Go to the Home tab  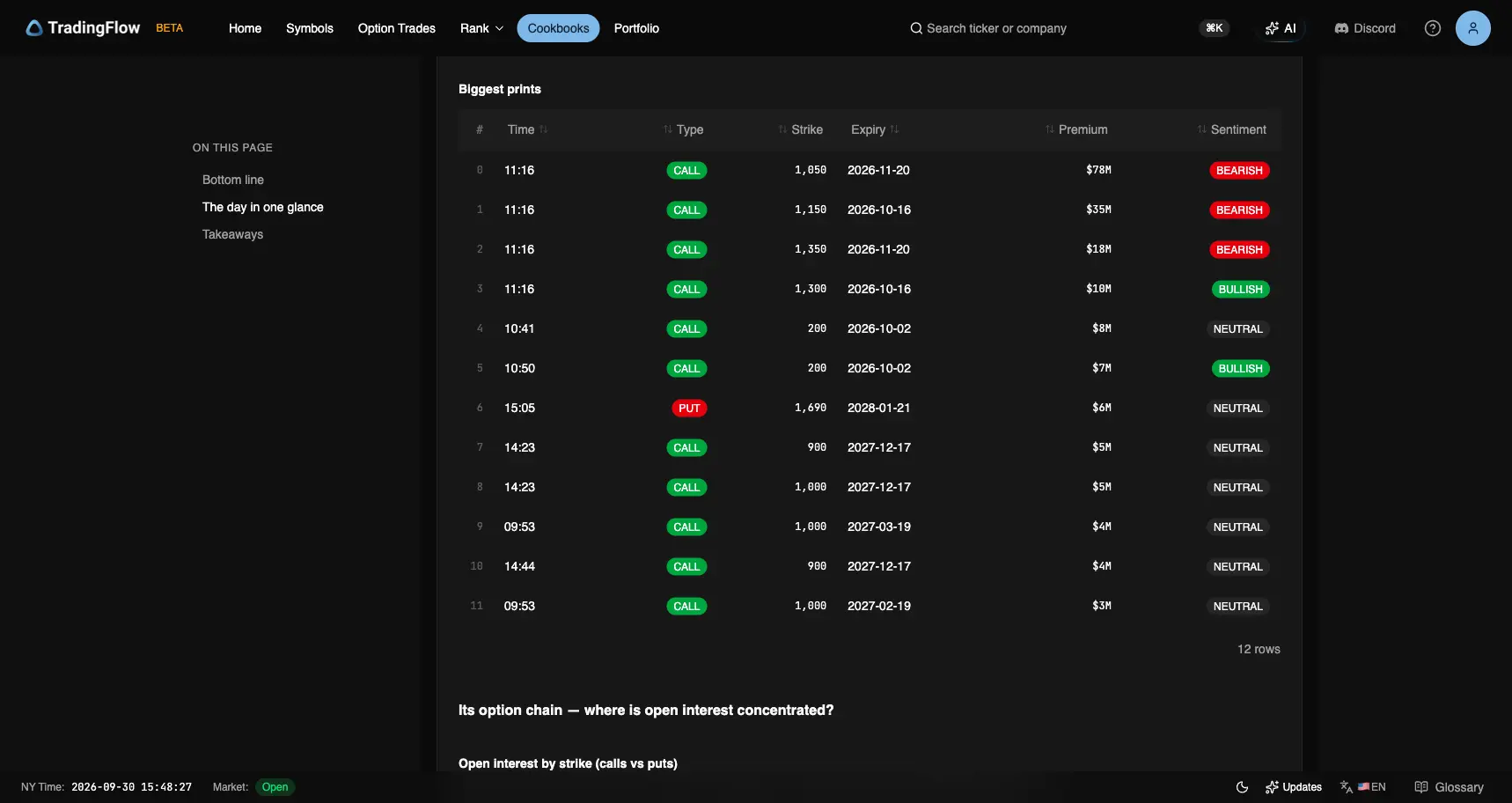coord(245,28)
